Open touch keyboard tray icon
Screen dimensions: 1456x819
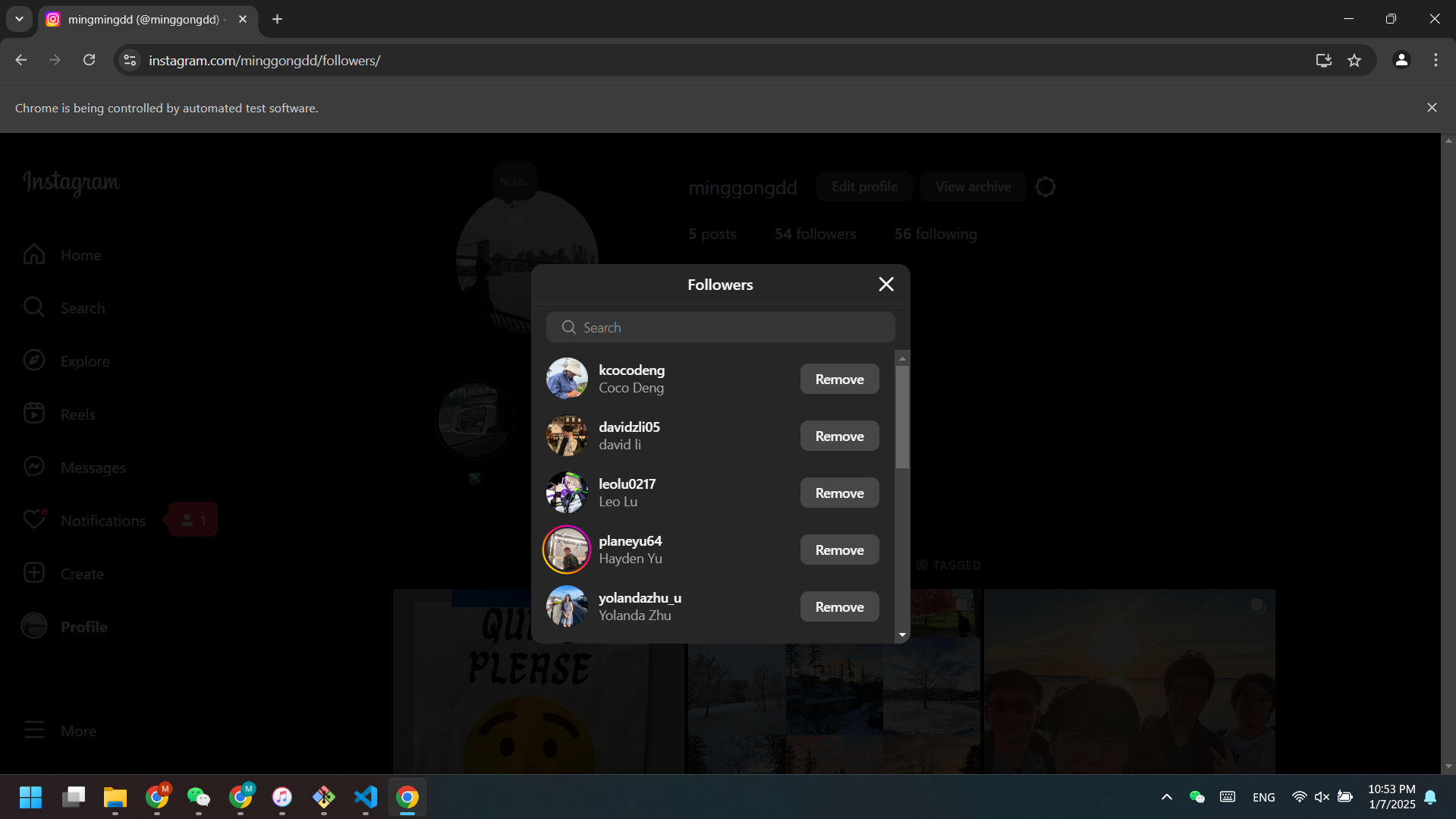[1227, 797]
